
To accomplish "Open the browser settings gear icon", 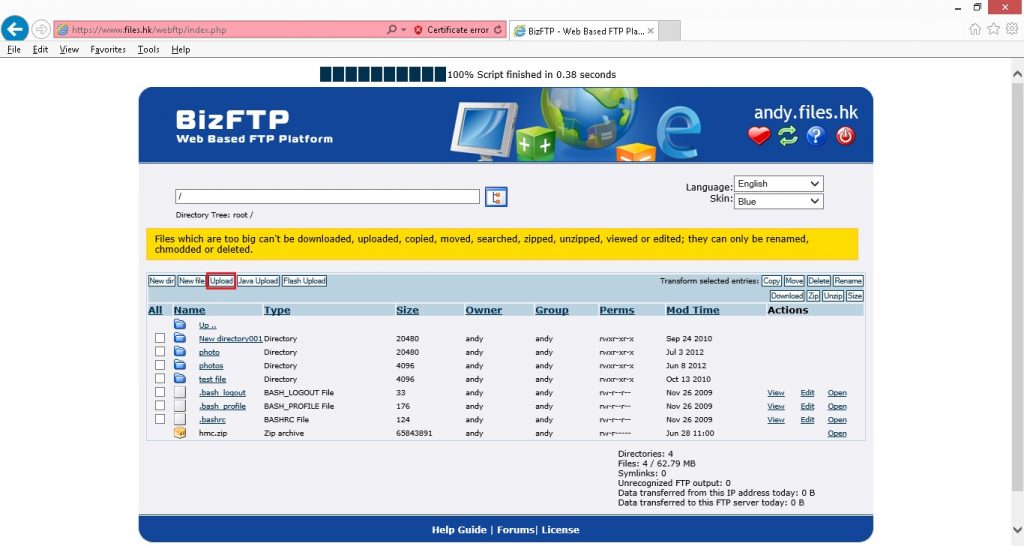I will [x=1012, y=29].
